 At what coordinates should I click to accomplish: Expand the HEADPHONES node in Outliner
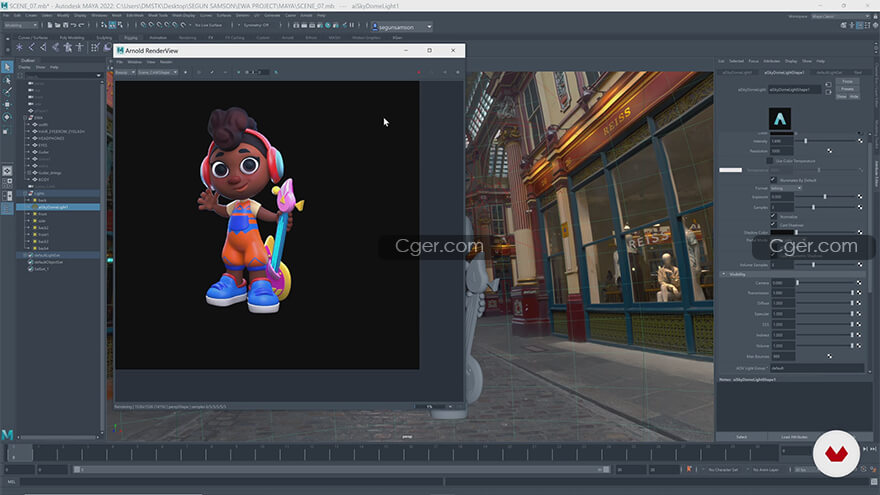[x=29, y=138]
